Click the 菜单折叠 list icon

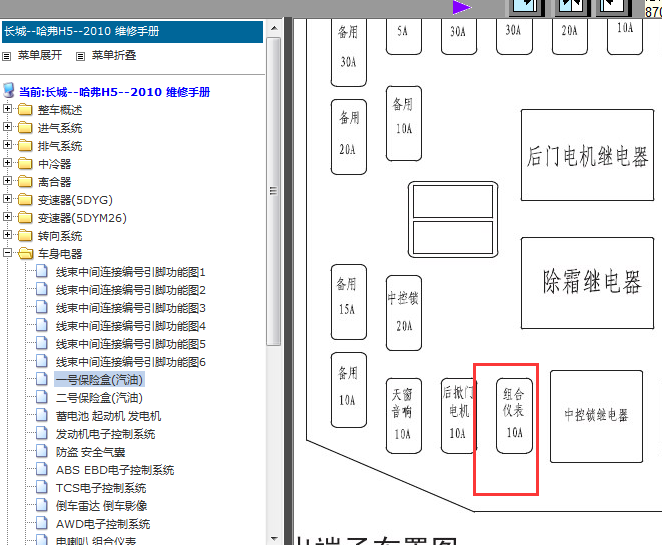80,56
